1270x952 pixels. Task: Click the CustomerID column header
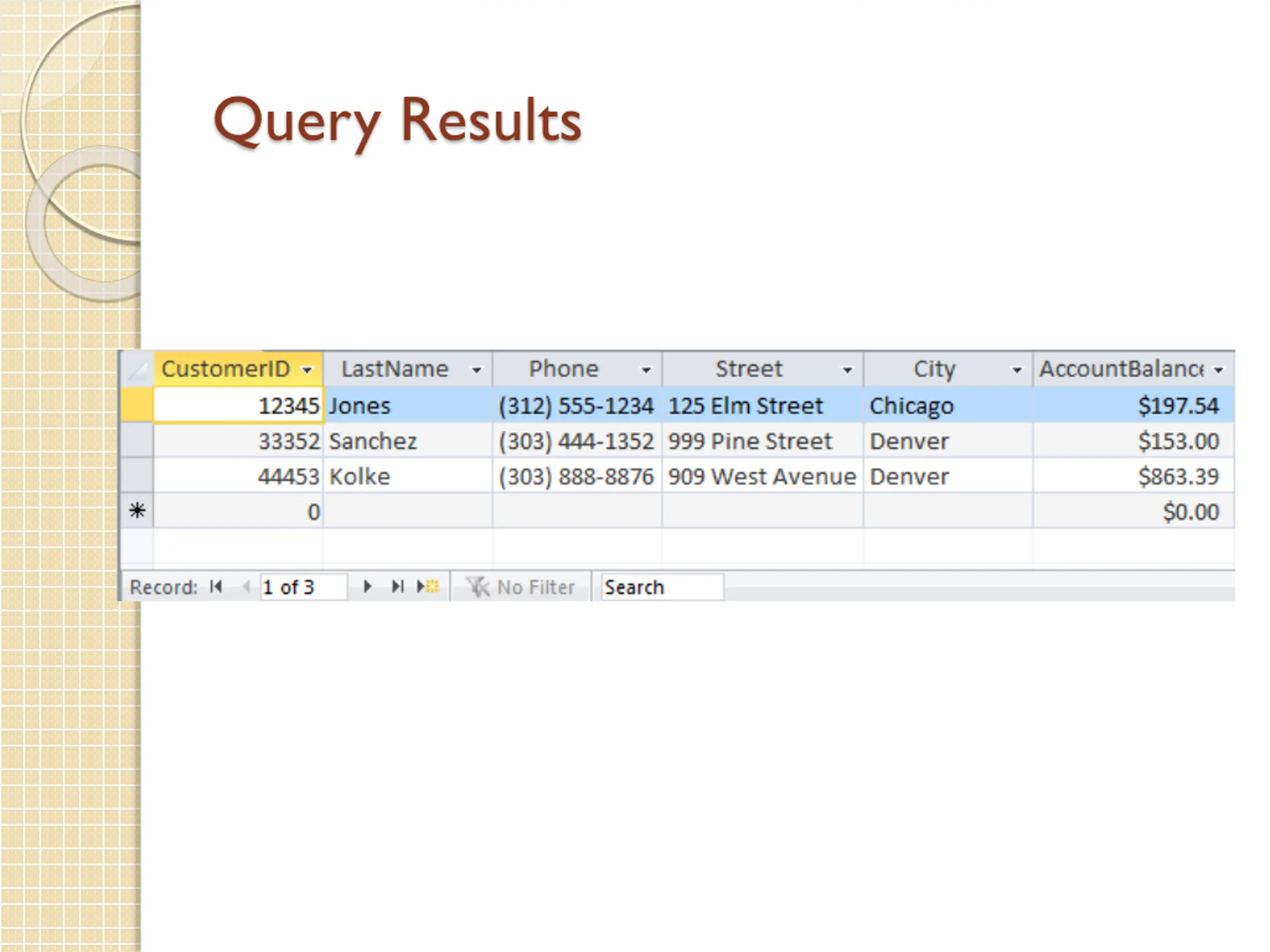(x=238, y=369)
